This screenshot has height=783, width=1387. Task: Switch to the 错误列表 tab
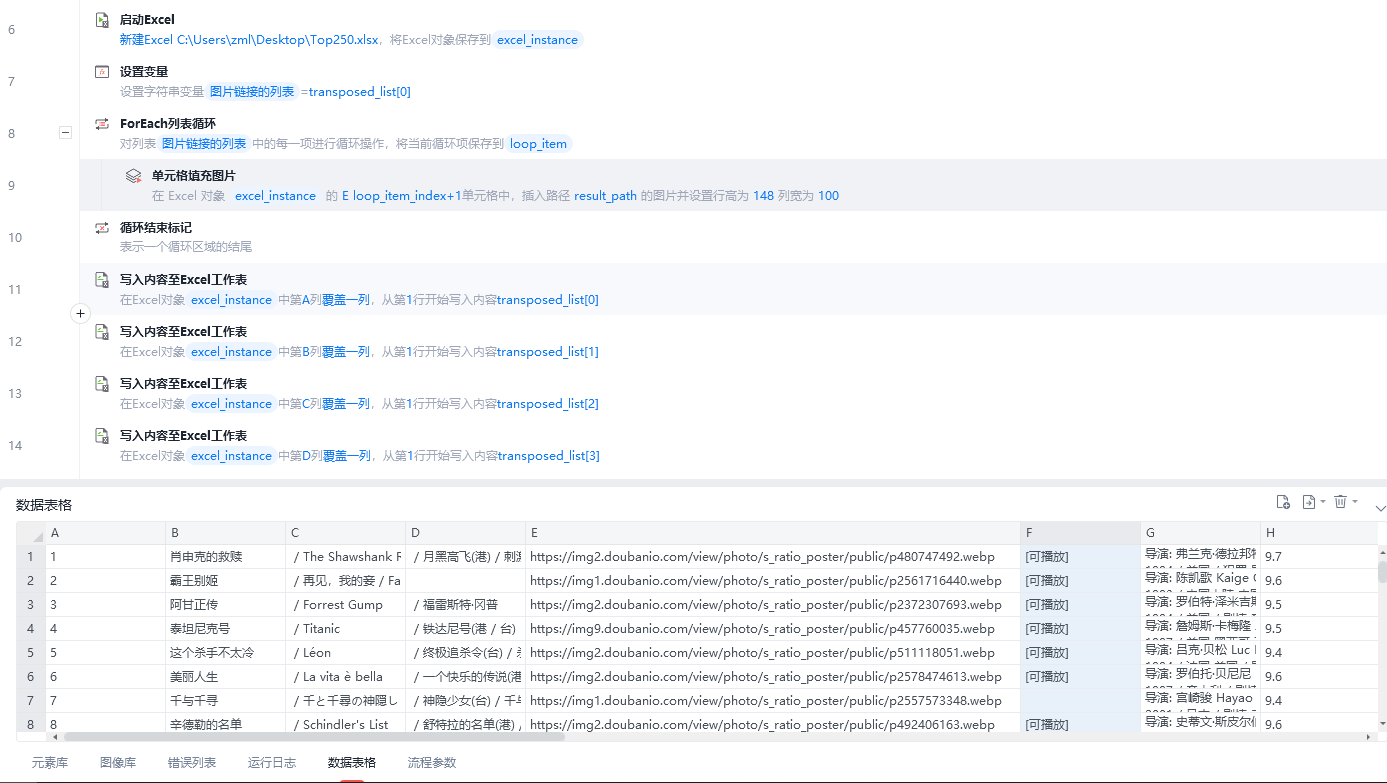pyautogui.click(x=192, y=762)
